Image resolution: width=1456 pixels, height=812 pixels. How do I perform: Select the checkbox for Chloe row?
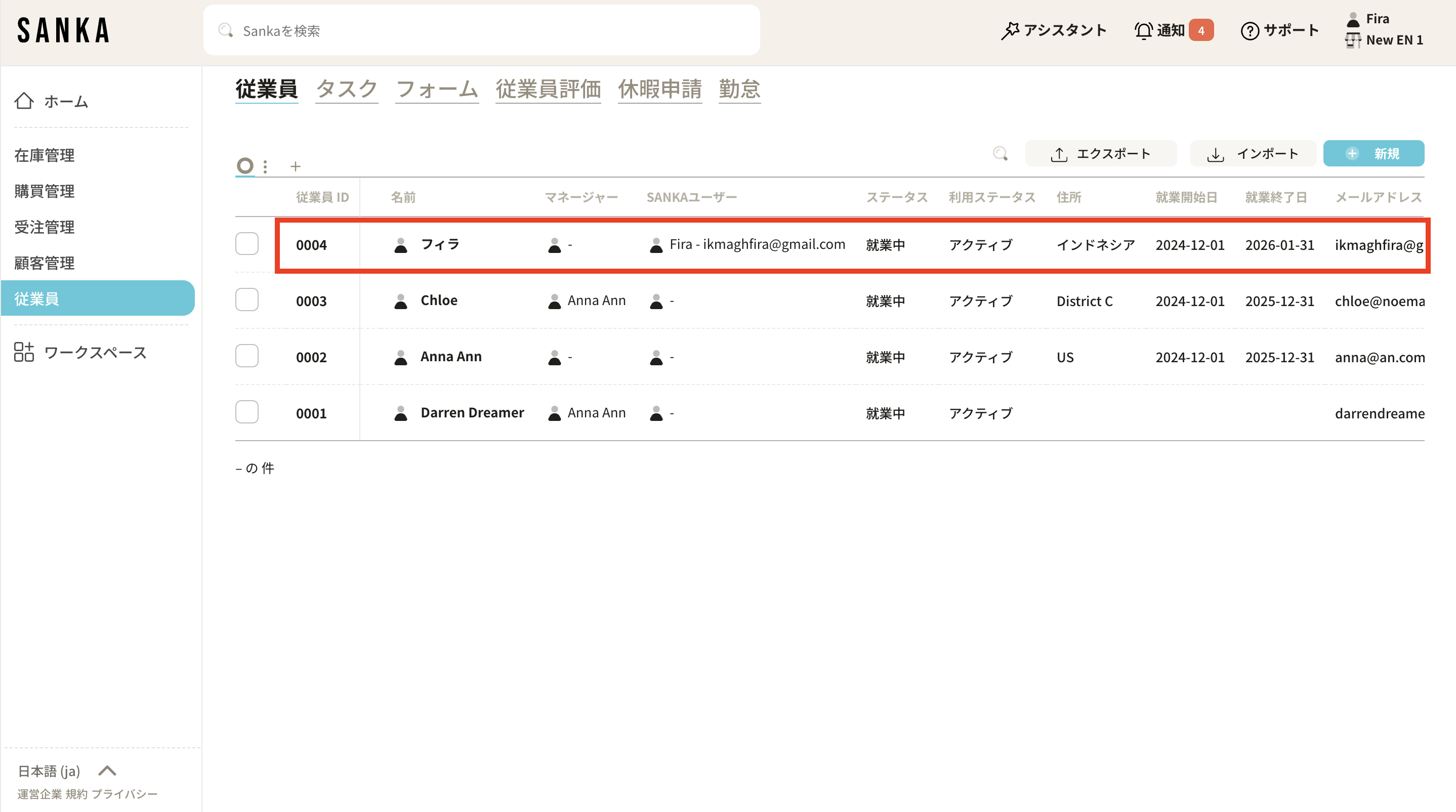[x=247, y=300]
